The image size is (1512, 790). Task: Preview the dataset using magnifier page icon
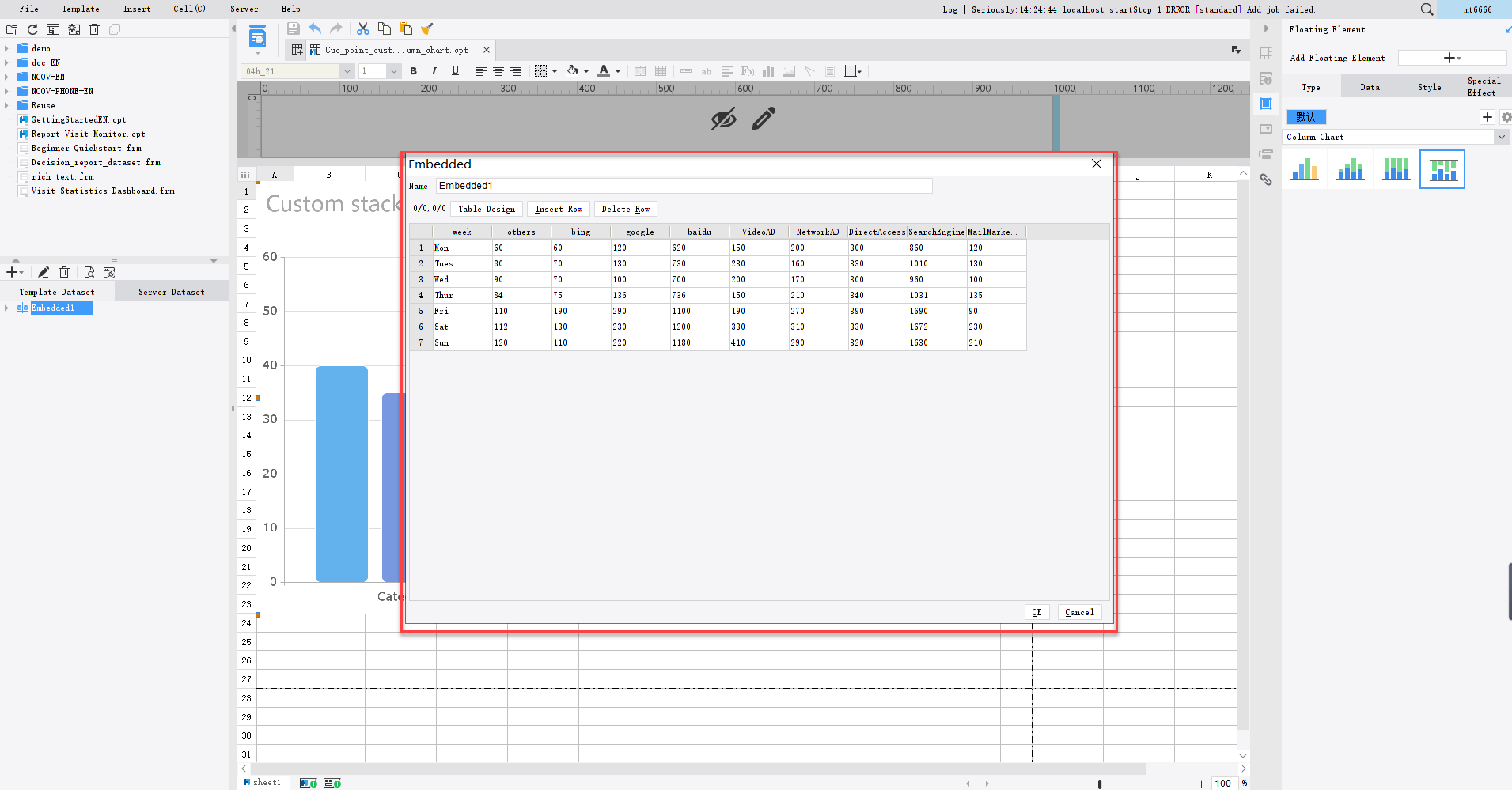[89, 272]
